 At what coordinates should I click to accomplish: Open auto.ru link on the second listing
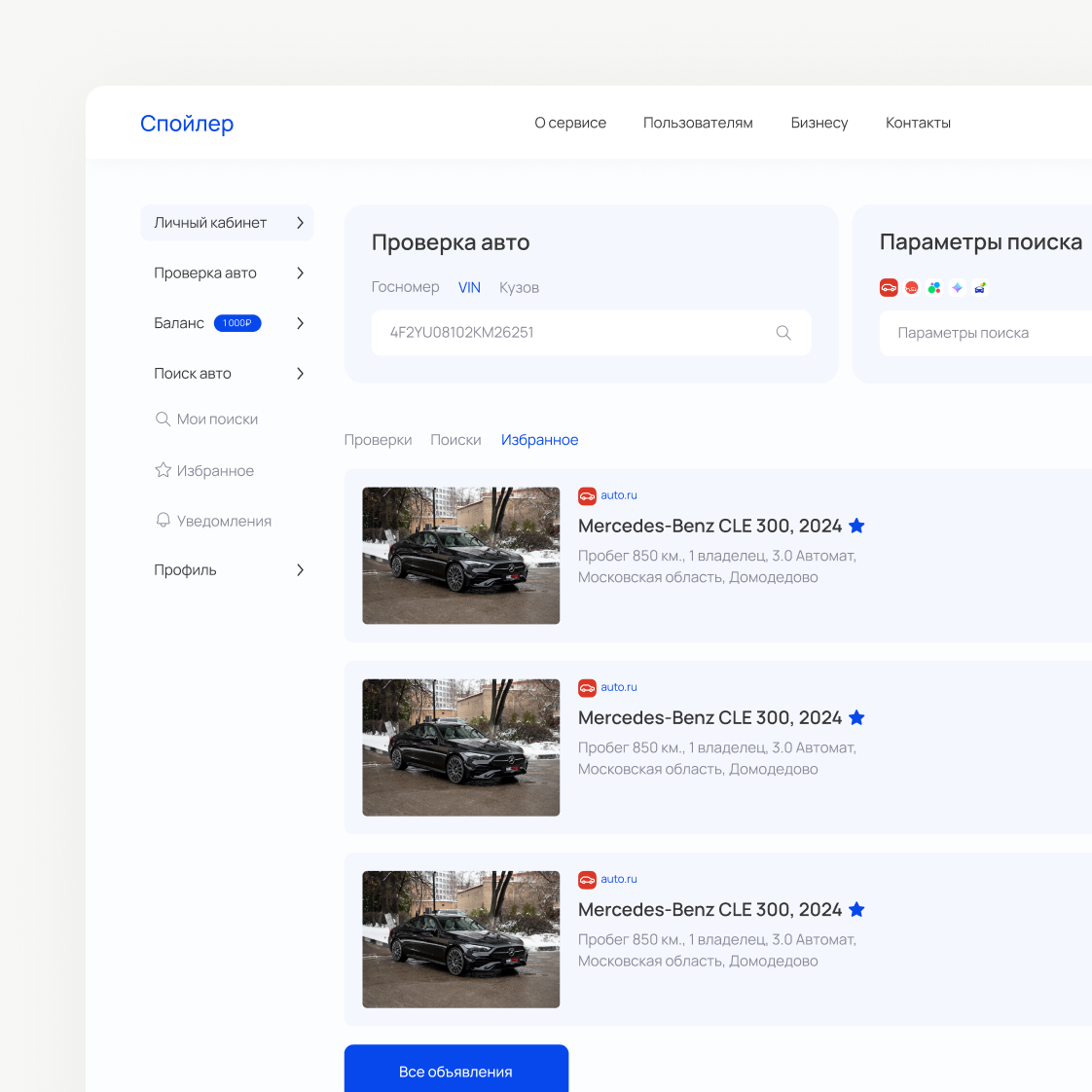click(618, 687)
